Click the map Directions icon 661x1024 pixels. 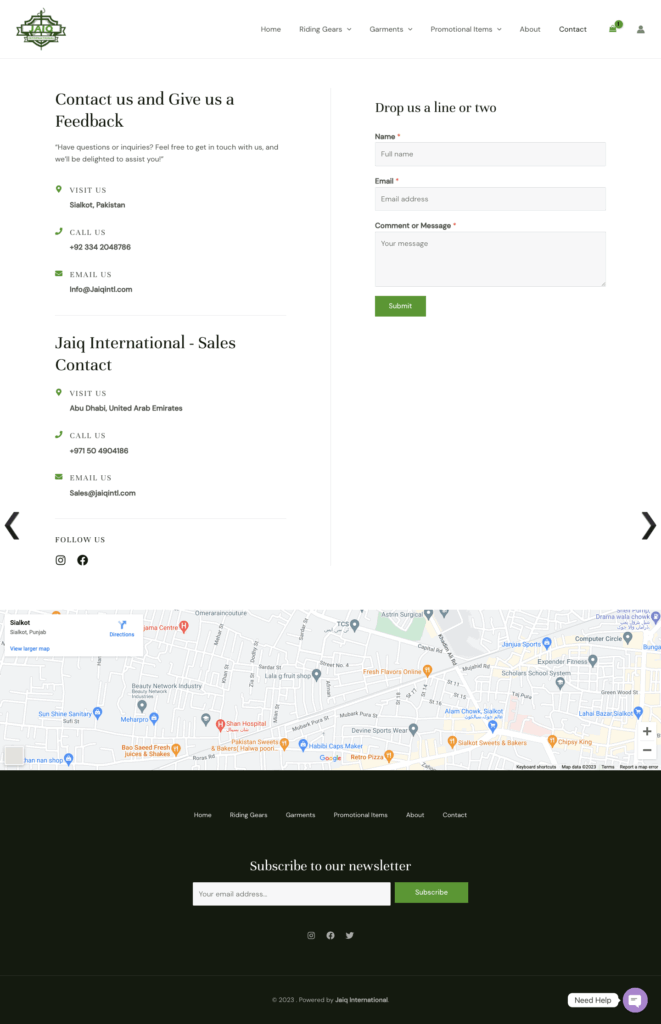coord(122,626)
